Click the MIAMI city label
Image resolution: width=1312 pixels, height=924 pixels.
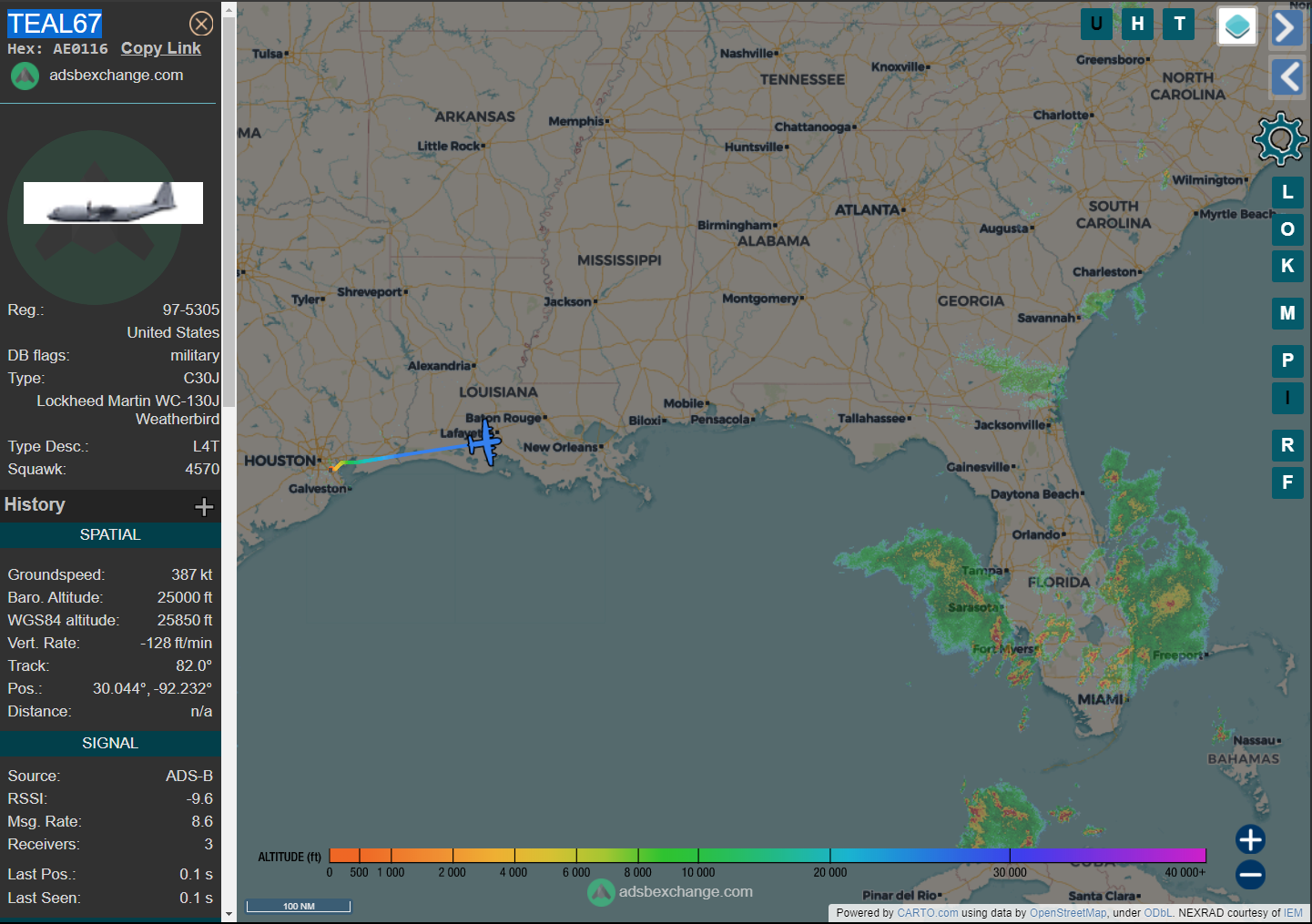pyautogui.click(x=1100, y=699)
